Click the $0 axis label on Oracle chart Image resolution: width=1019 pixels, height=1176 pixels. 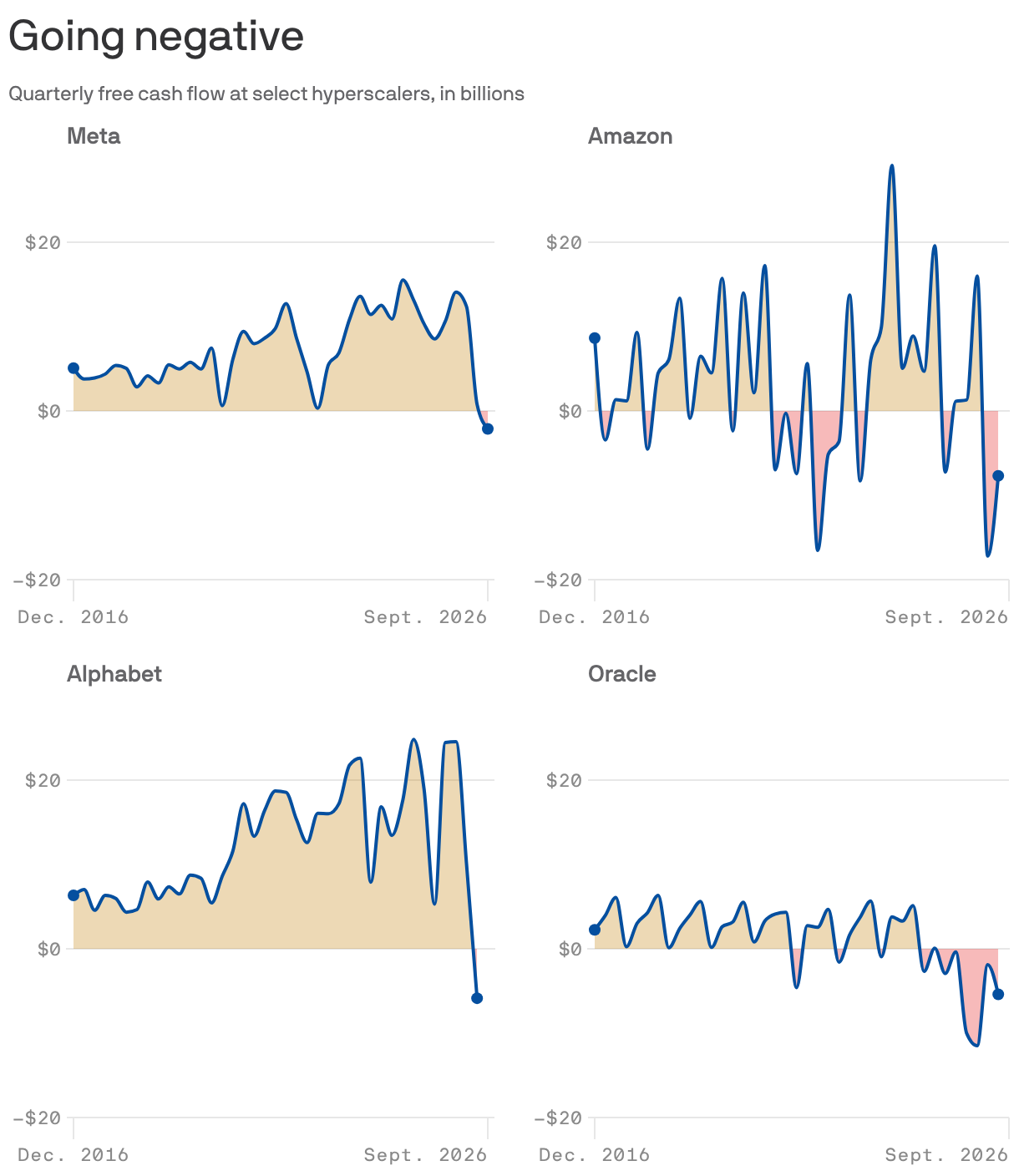[570, 950]
